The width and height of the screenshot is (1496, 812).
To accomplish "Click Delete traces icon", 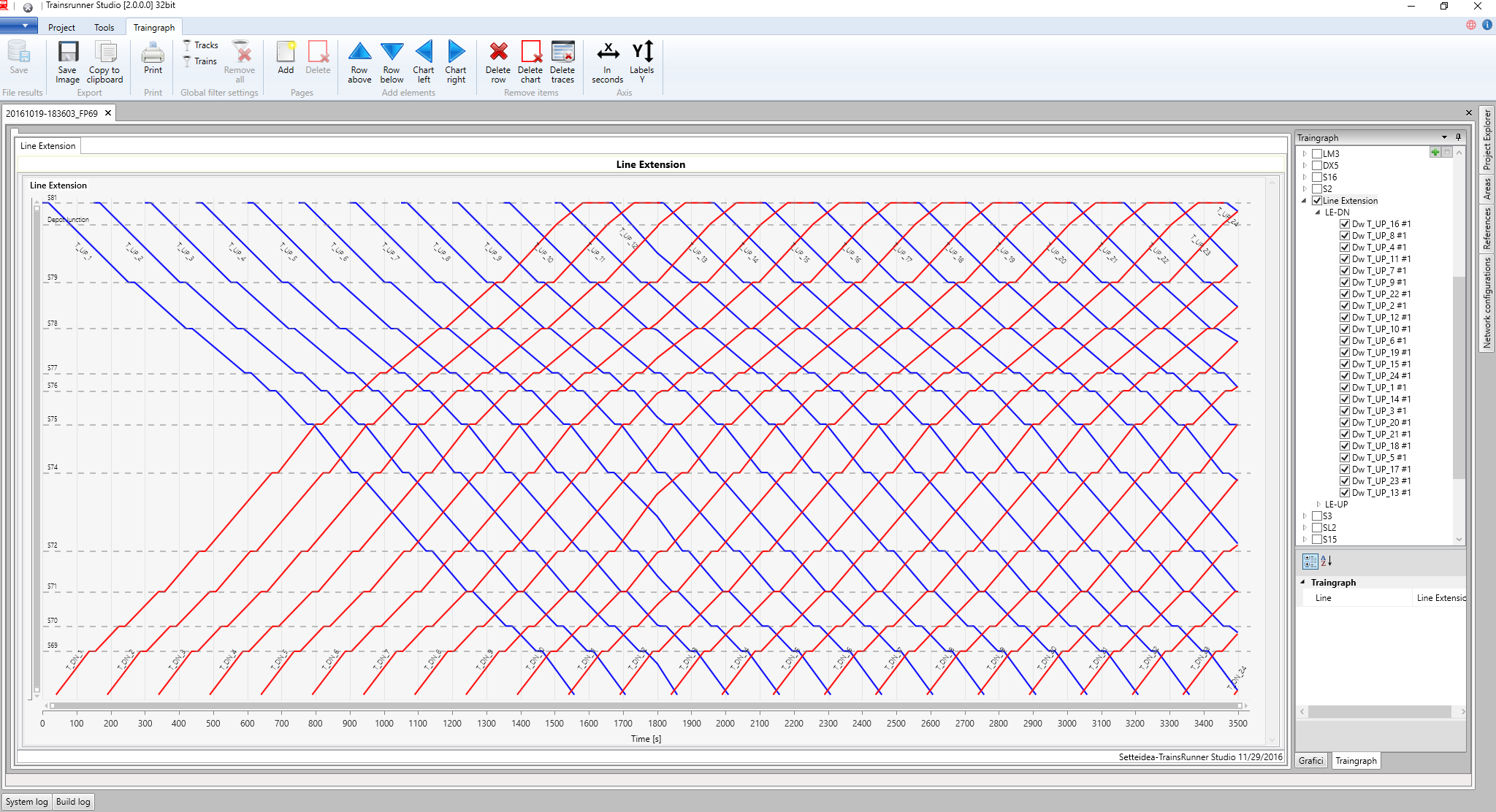I will [x=563, y=51].
